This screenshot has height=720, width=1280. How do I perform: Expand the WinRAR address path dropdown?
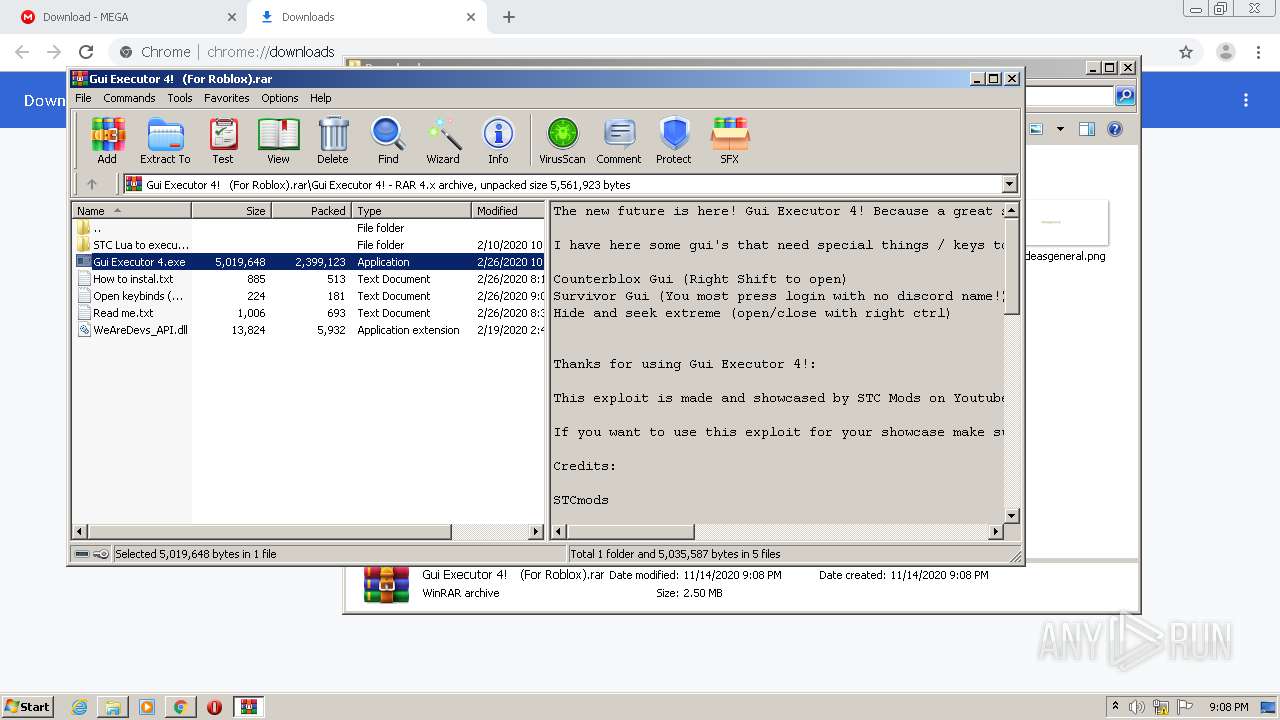[x=1009, y=184]
